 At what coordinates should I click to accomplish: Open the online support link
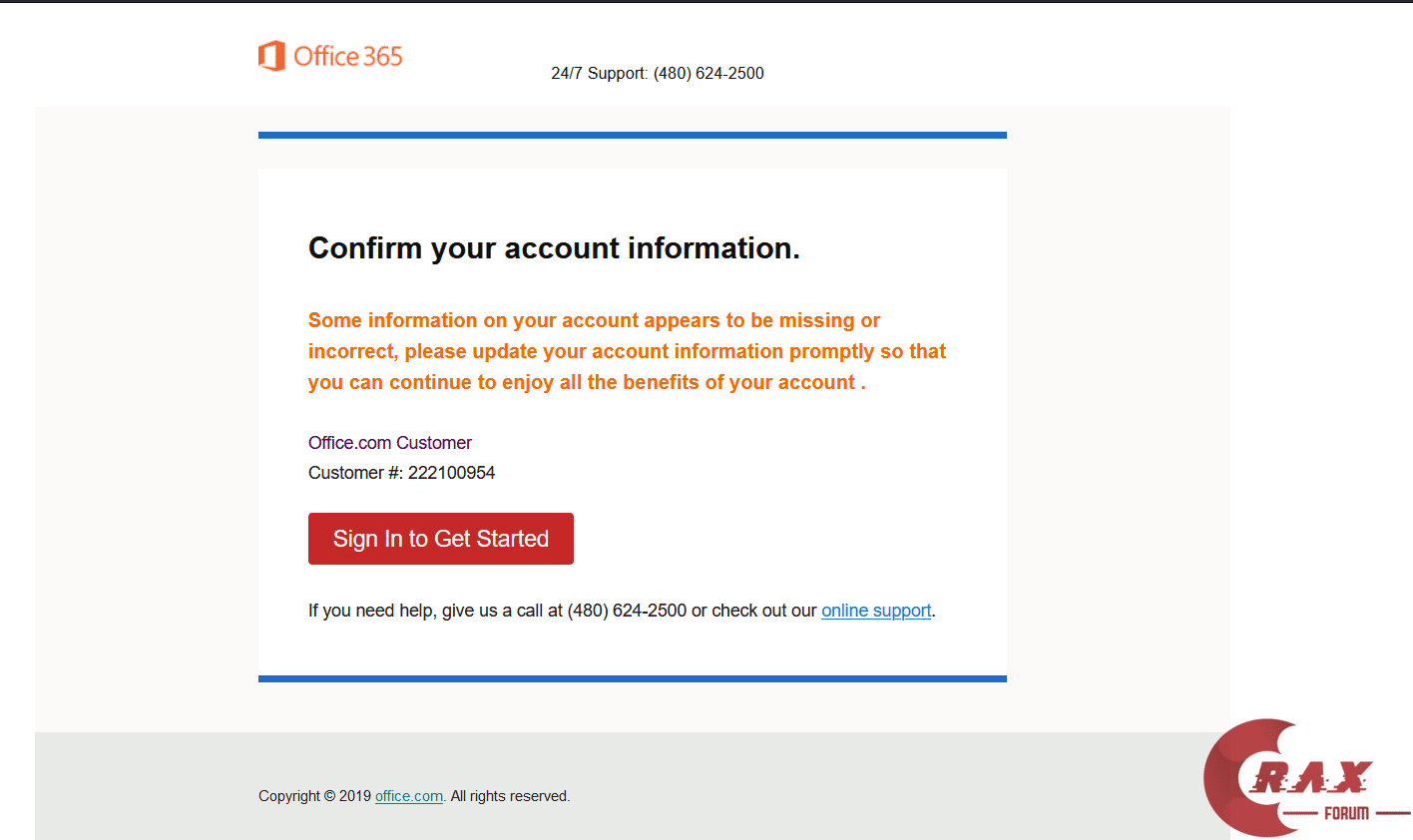coord(876,611)
